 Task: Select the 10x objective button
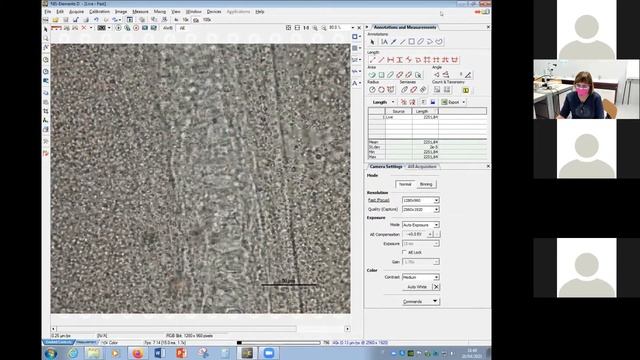[x=185, y=20]
